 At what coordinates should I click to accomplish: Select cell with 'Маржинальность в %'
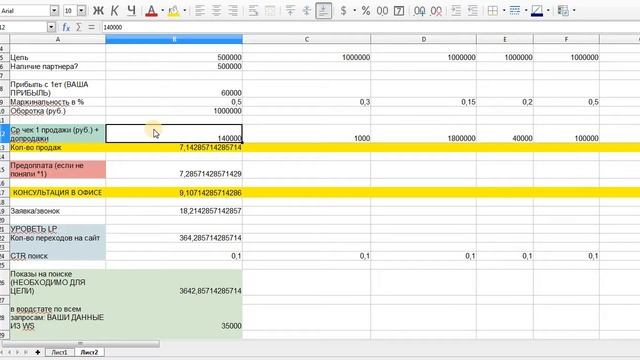58,102
